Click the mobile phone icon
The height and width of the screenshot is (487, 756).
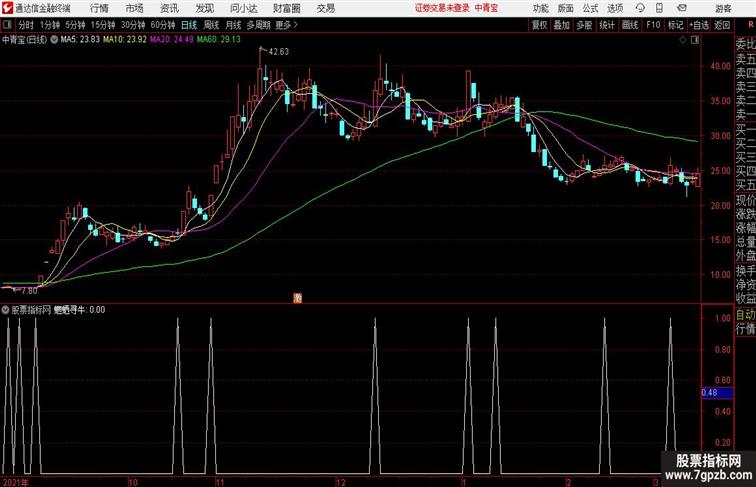659,8
